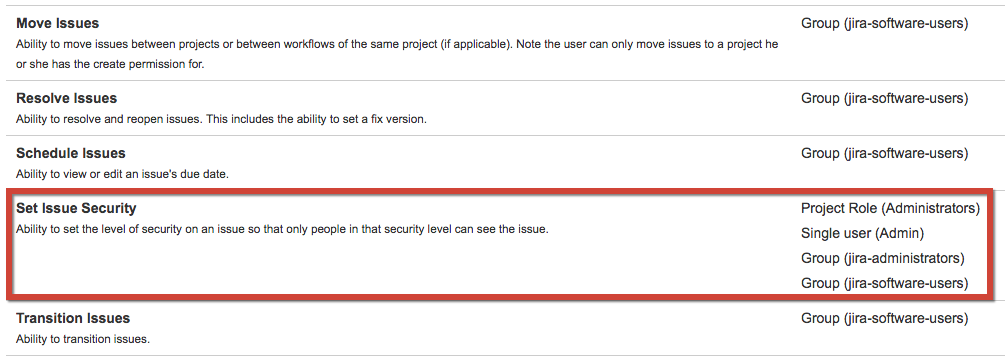Click the Set Issue Security description text

282,229
